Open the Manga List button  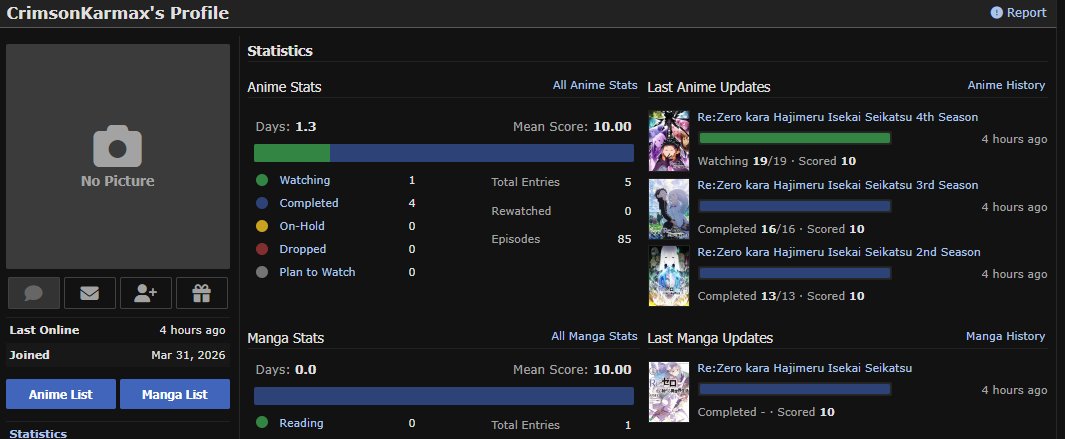tap(175, 394)
